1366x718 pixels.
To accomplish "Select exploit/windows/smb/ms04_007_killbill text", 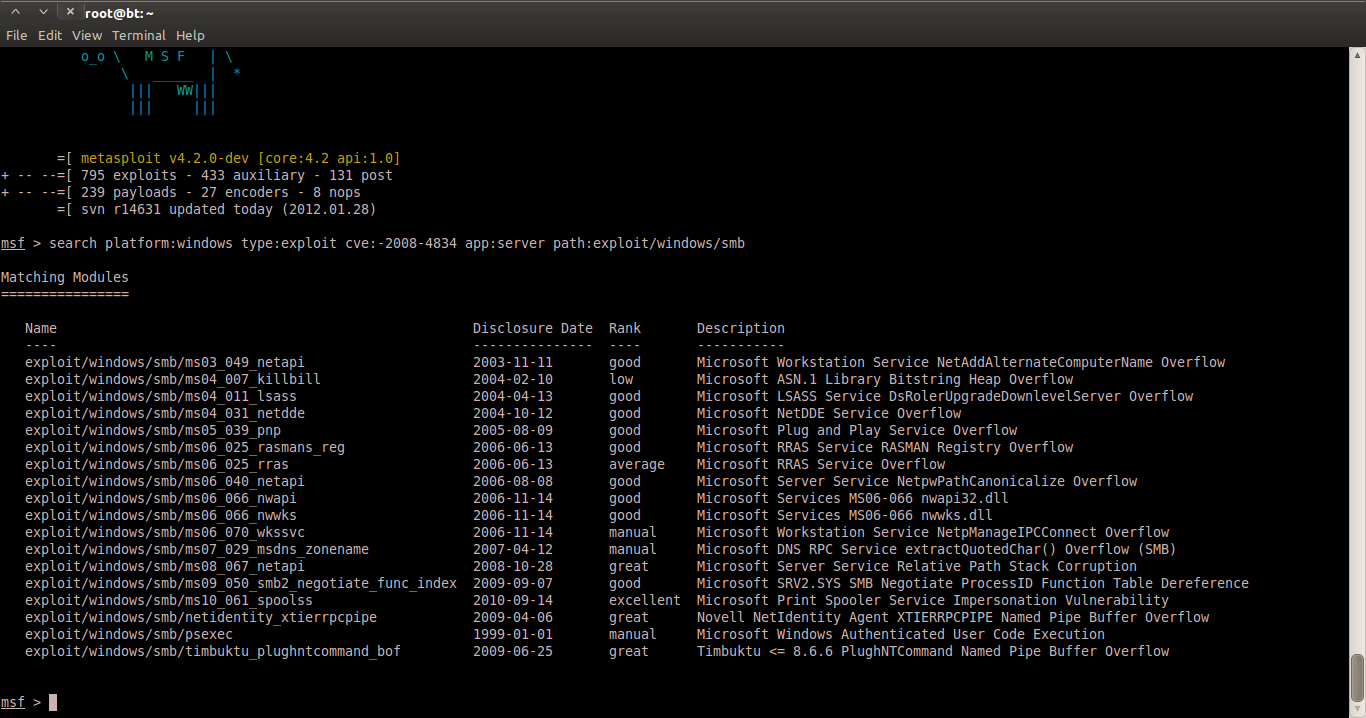I will tap(173, 379).
